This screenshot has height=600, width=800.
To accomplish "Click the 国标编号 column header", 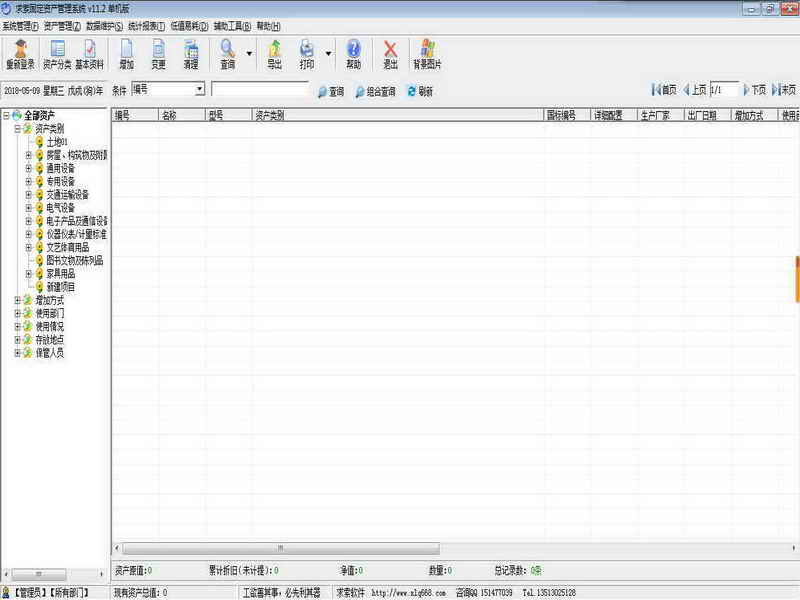I will click(x=567, y=115).
